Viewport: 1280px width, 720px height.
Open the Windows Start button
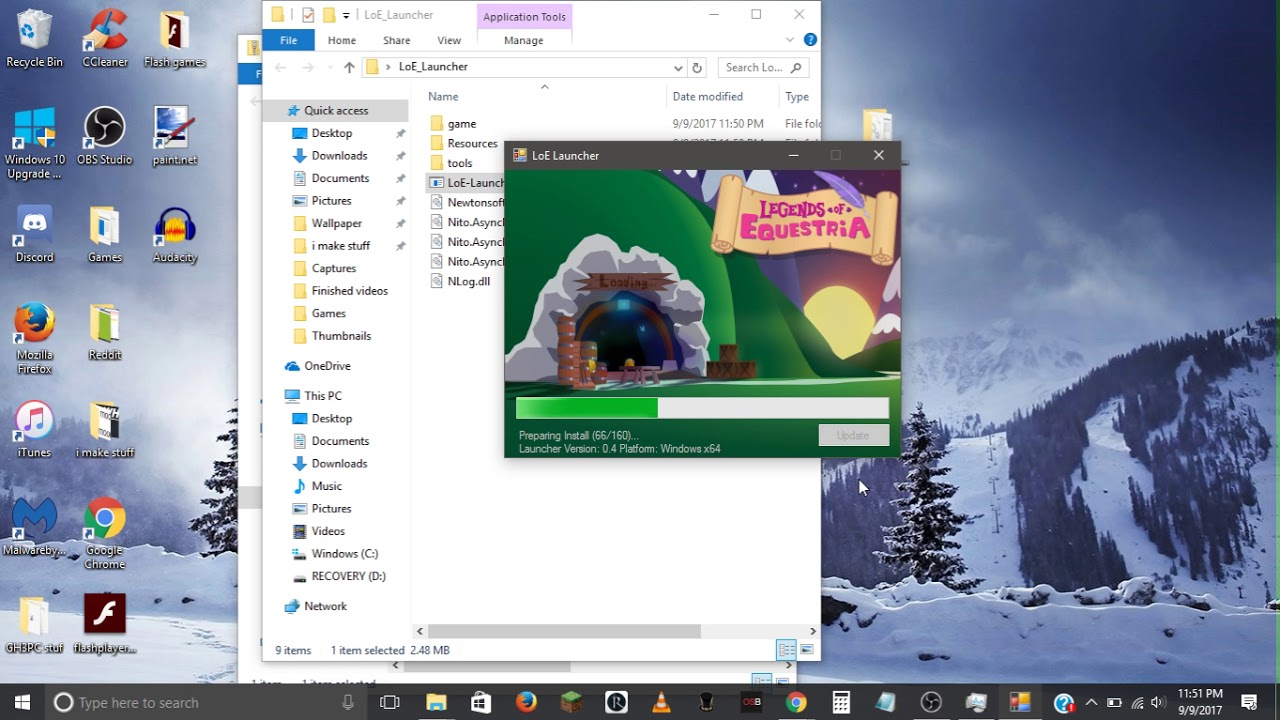[22, 703]
